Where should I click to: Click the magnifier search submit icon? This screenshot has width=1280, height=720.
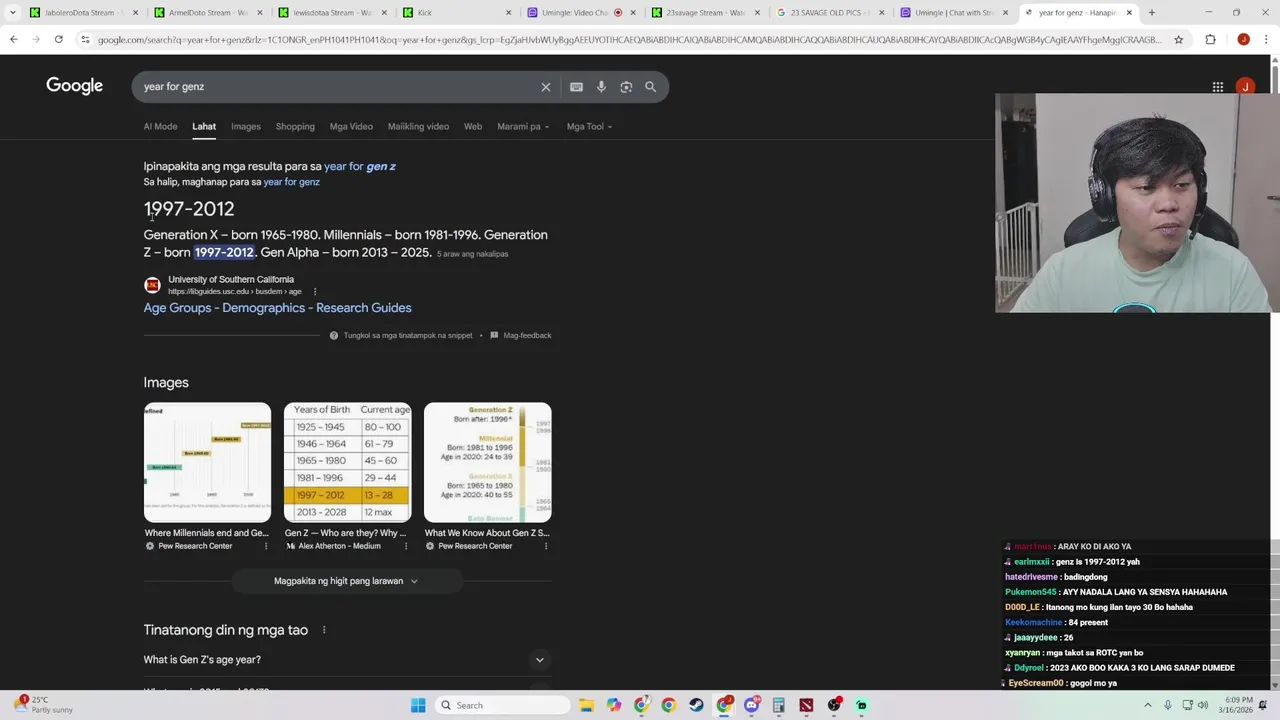pos(651,87)
